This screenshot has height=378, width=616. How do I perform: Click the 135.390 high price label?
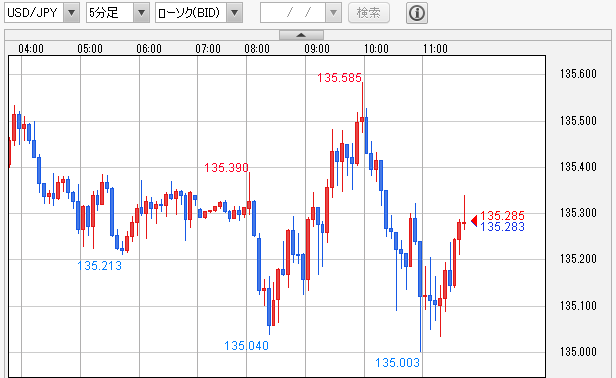tap(226, 168)
